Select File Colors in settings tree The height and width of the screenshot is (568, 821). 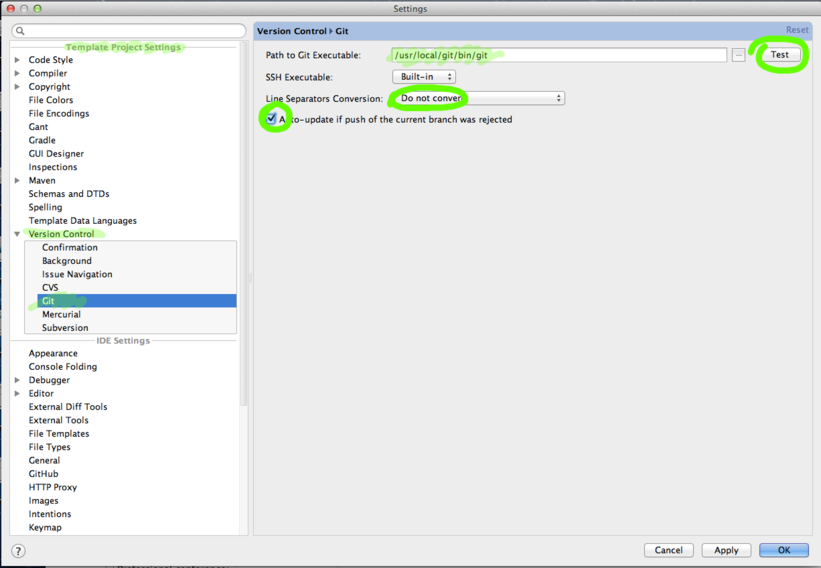[x=51, y=100]
